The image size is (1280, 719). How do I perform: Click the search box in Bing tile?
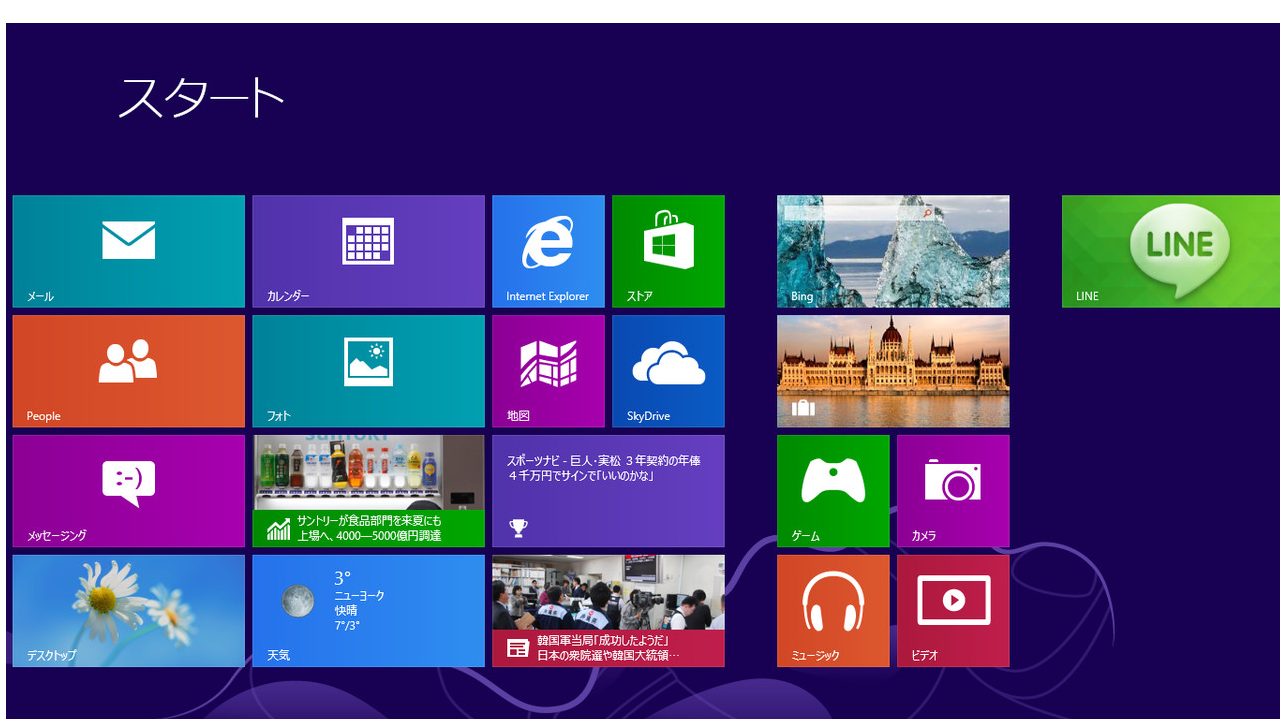(x=859, y=213)
